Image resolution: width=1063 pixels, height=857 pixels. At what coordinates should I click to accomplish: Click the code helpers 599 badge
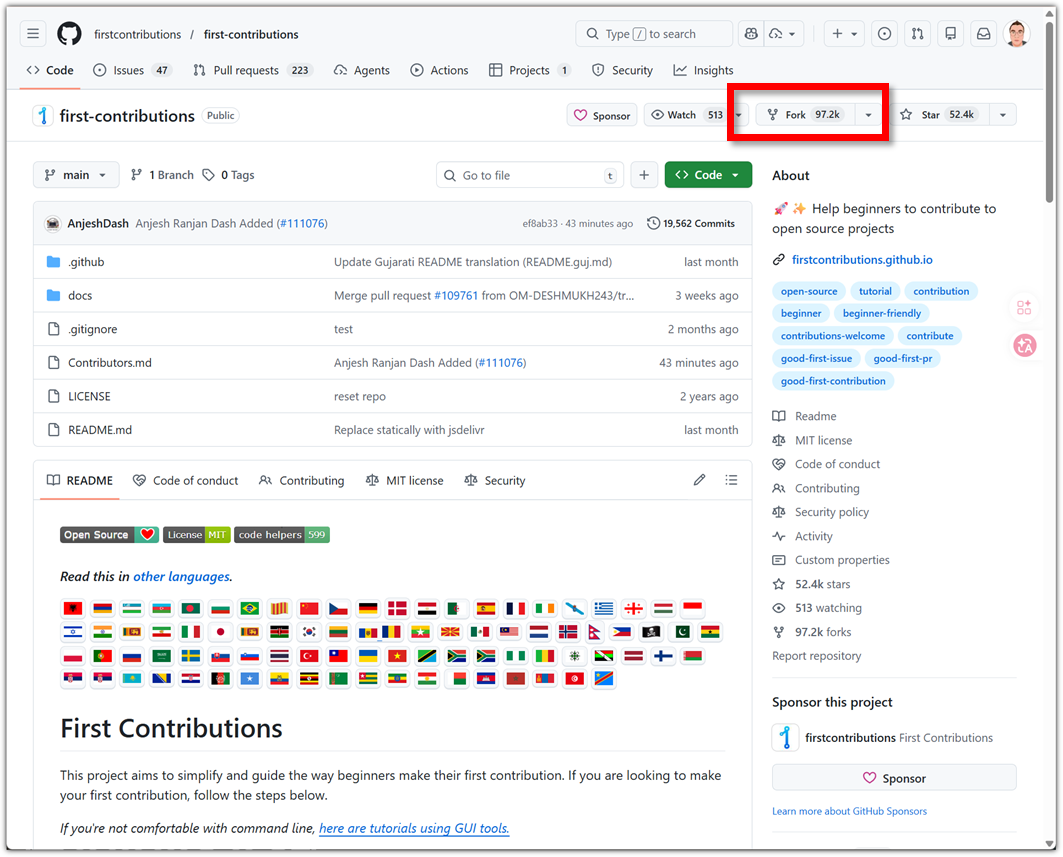[282, 535]
